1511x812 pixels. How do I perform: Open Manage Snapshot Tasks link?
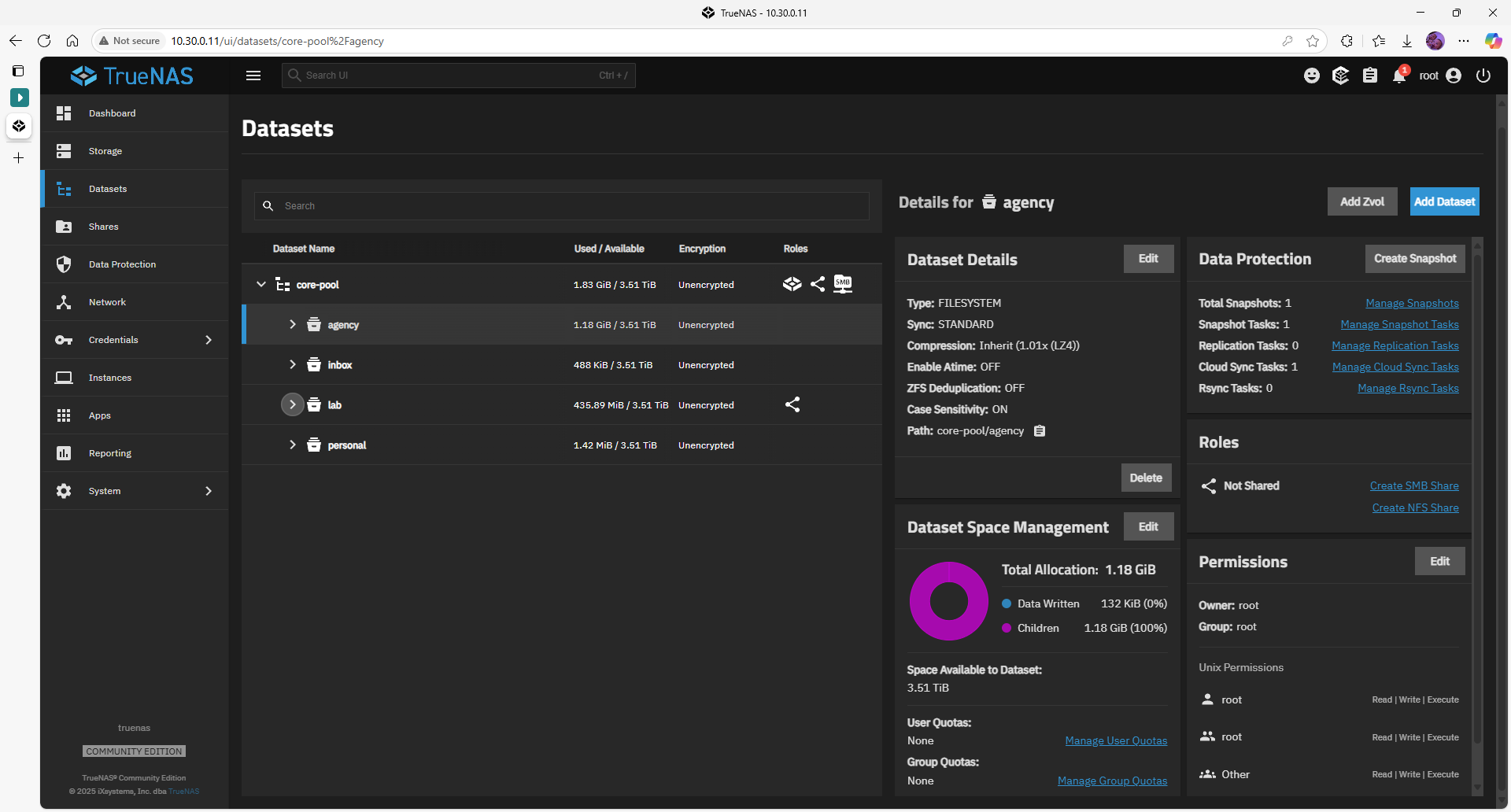[x=1399, y=324]
